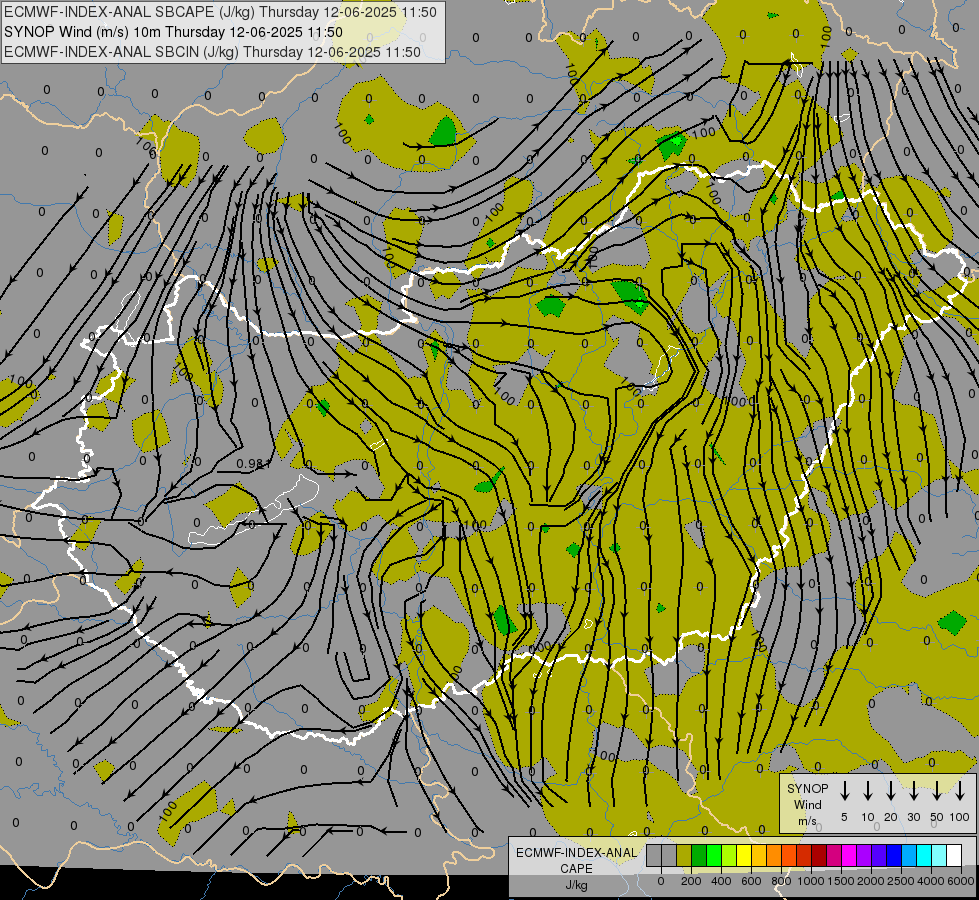This screenshot has width=979, height=900.
Task: Click the wind arrow above the 50 label
Action: click(x=937, y=791)
